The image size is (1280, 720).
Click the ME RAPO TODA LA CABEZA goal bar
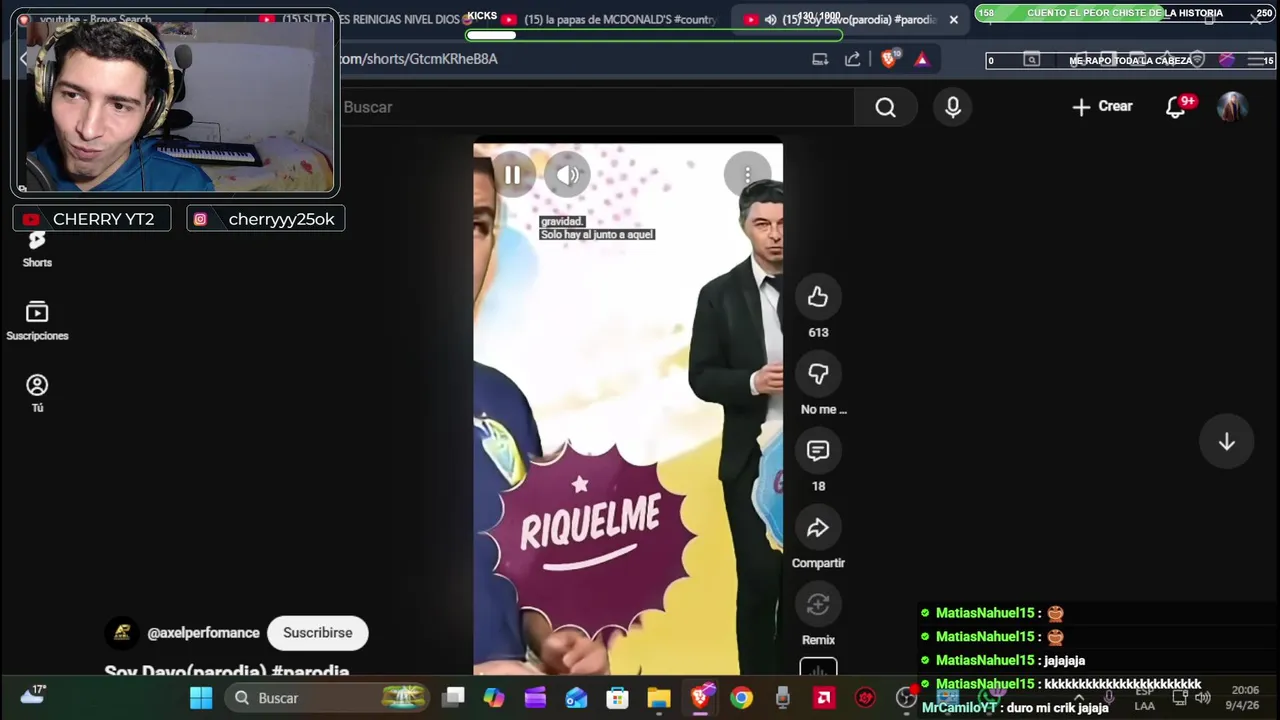click(1131, 61)
